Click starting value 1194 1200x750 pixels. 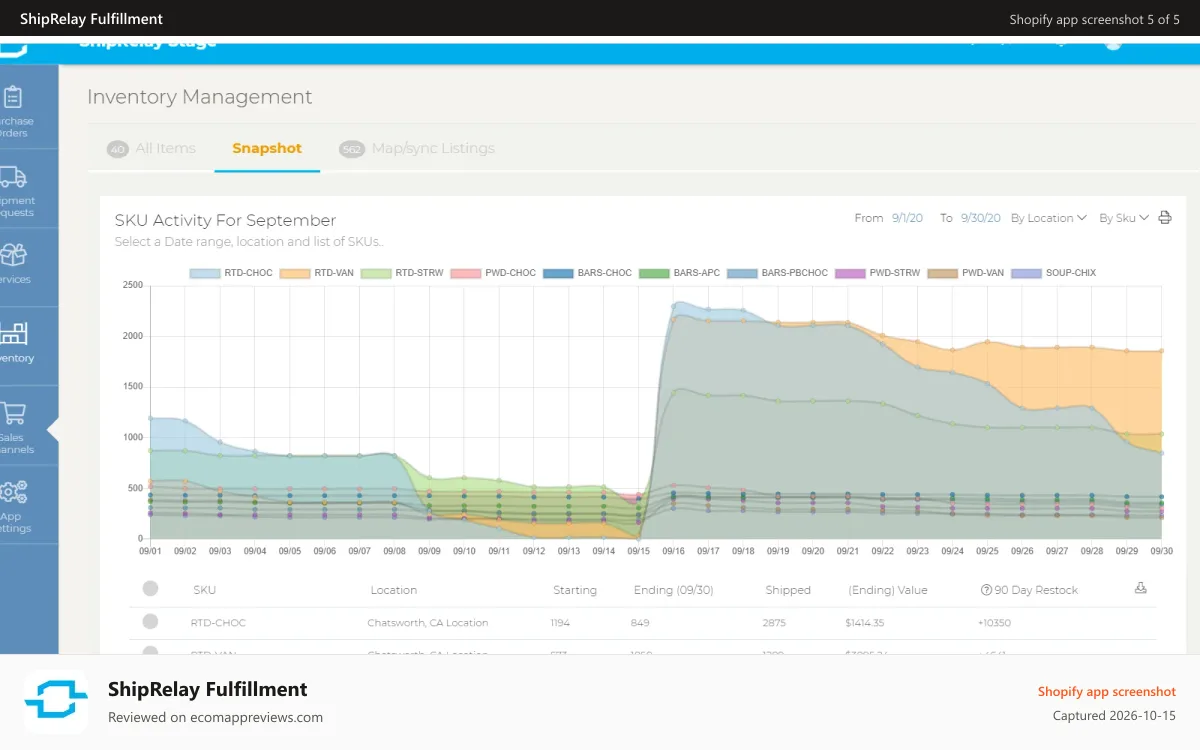(561, 623)
